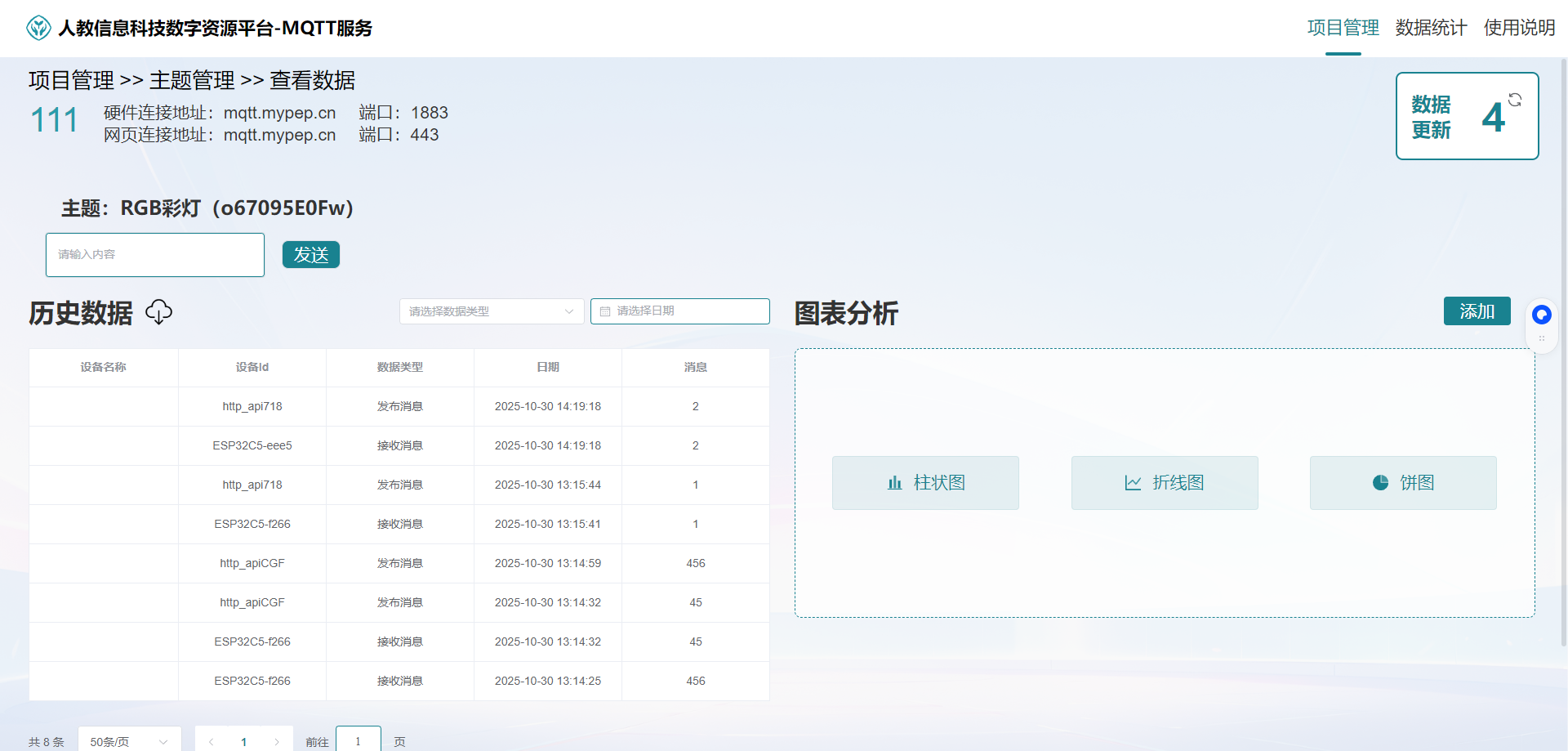Open the 请选择数据类型 data type dropdown
The image size is (1568, 751).
(x=490, y=311)
